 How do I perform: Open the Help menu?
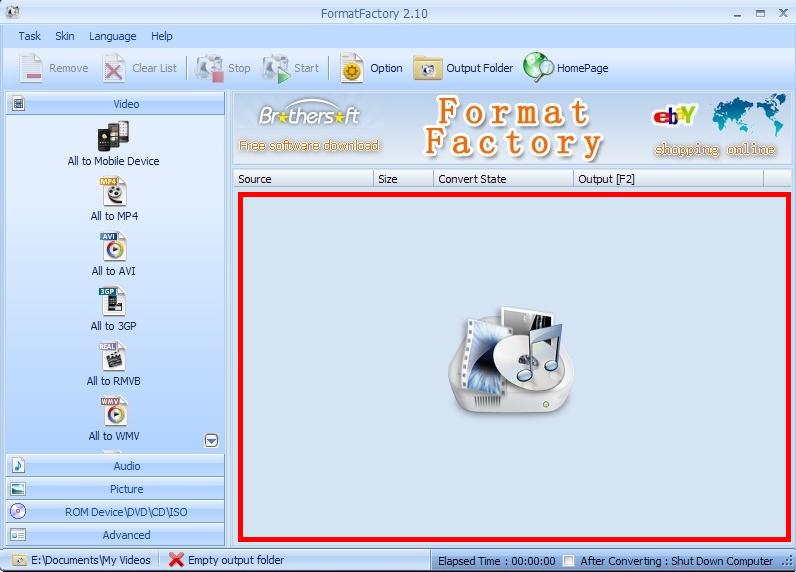click(x=161, y=36)
